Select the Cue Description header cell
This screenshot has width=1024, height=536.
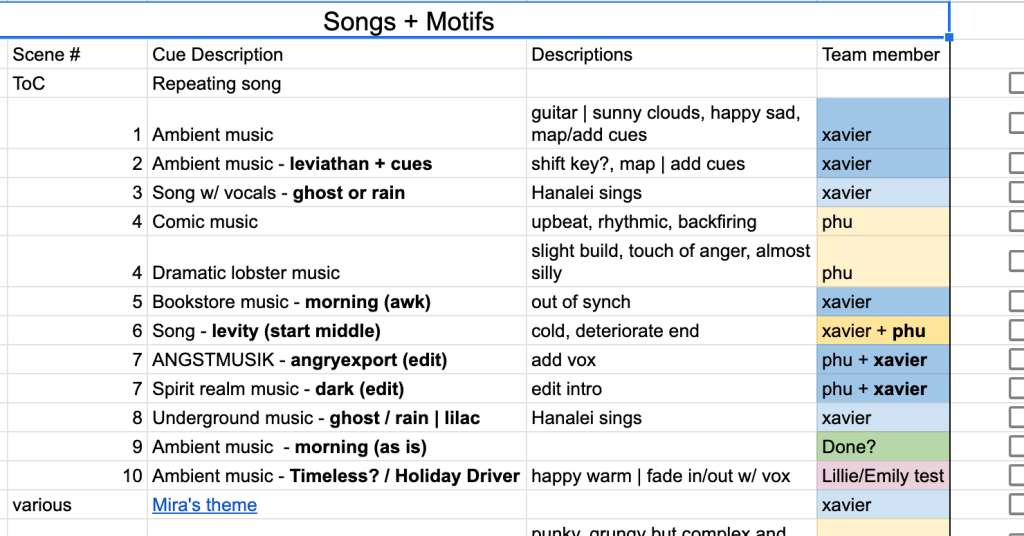point(337,54)
